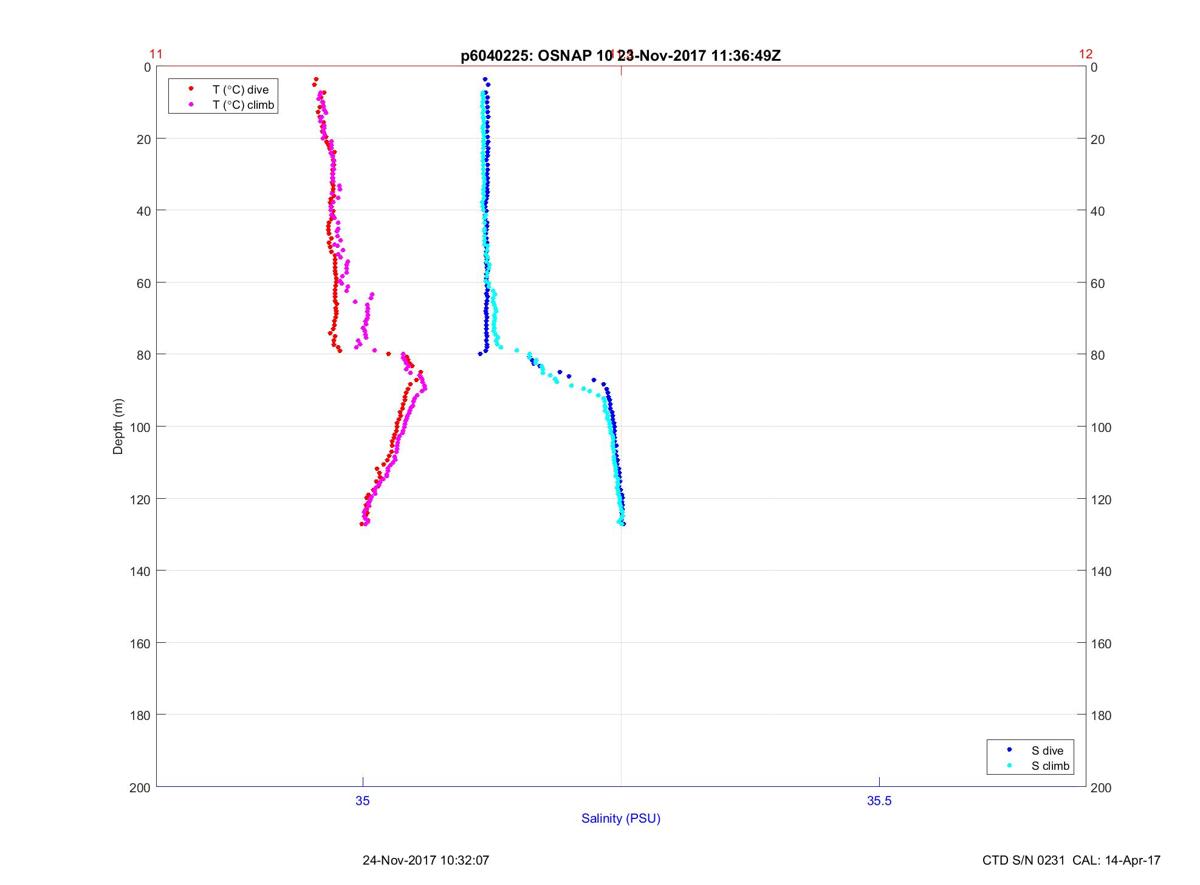This screenshot has width=1200, height=885.
Task: Click right depth axis tick 160
Action: click(1101, 643)
